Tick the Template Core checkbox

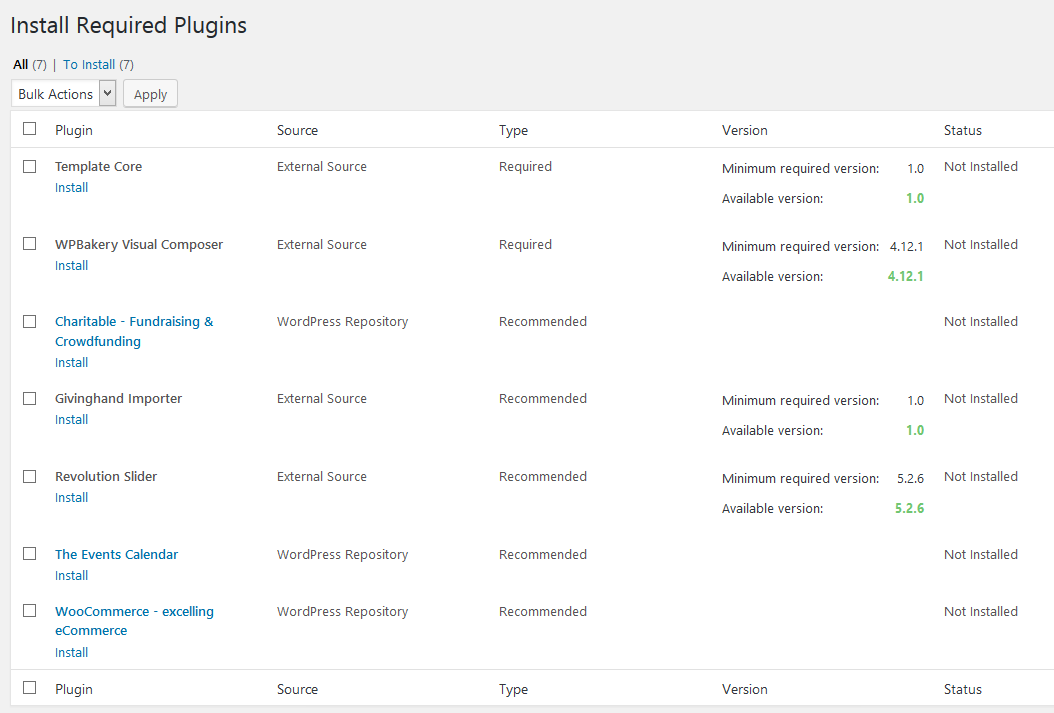point(30,166)
